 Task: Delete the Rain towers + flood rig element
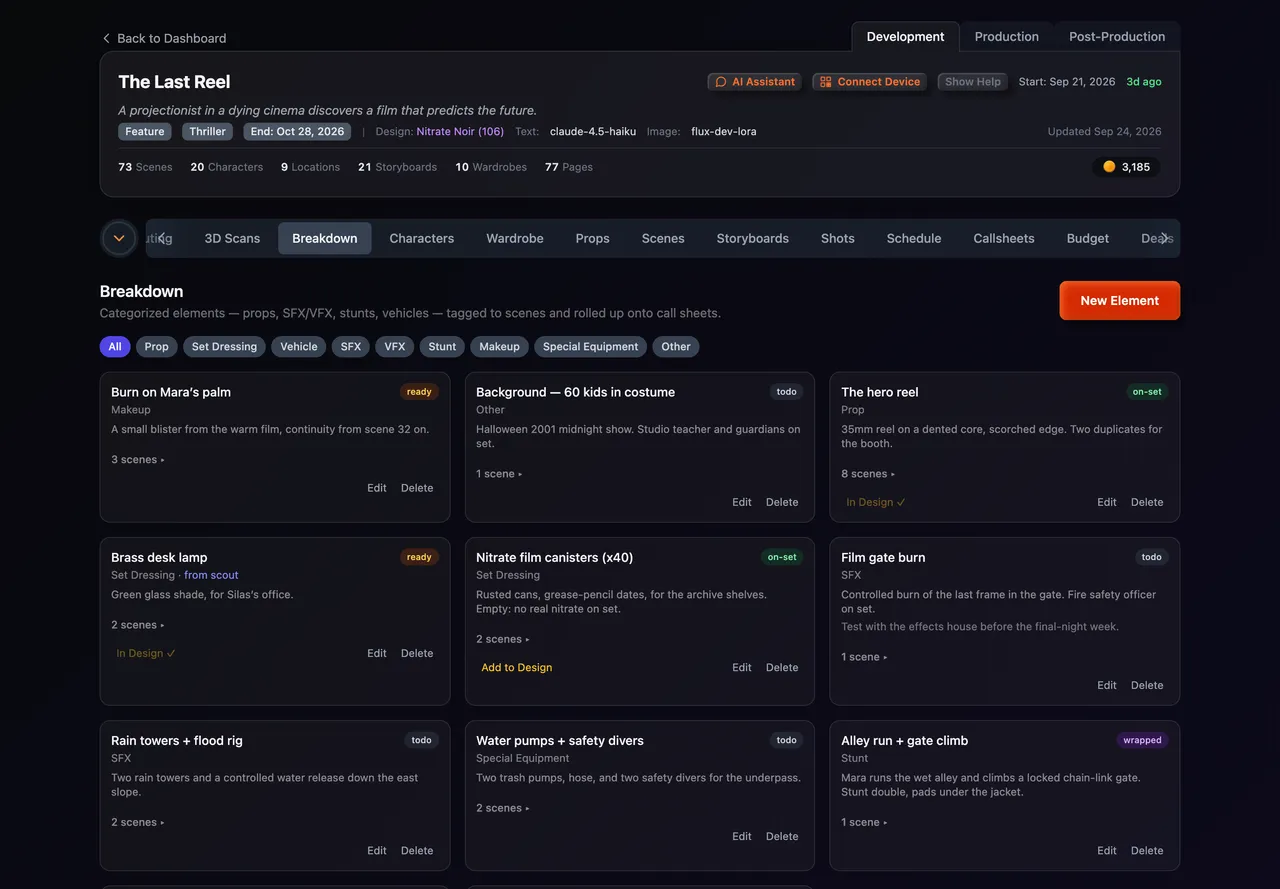click(x=417, y=851)
